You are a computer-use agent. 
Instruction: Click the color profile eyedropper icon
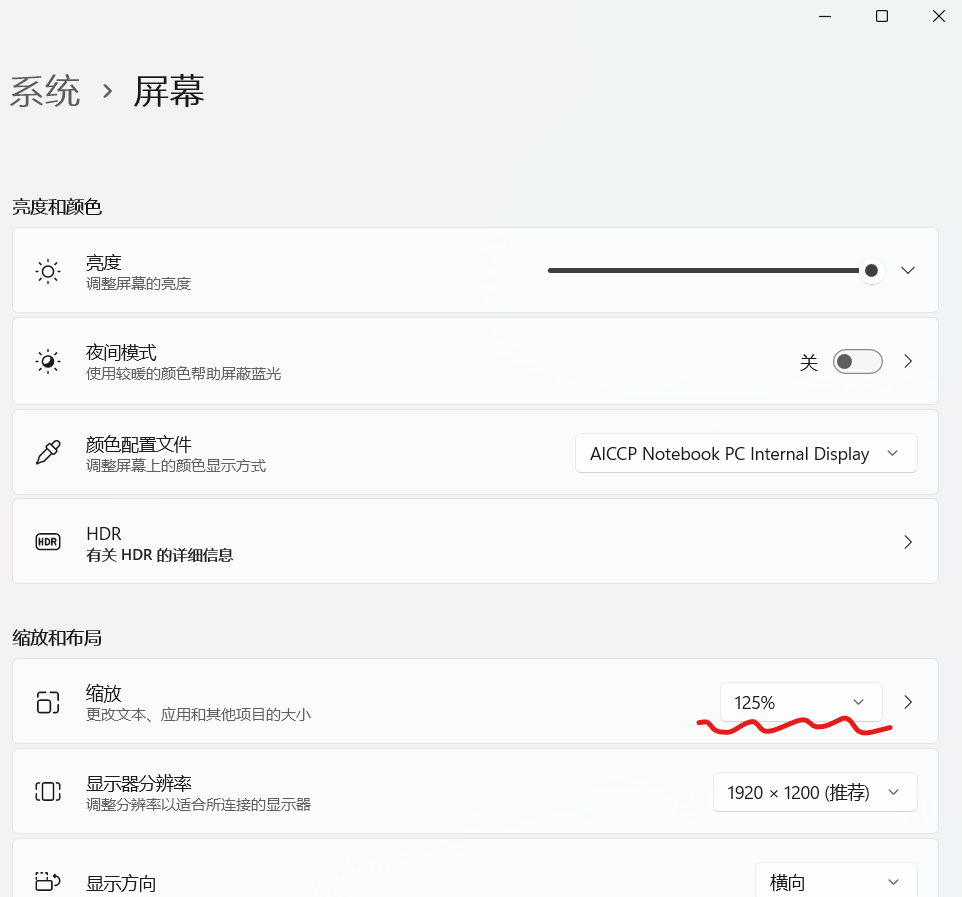(48, 452)
